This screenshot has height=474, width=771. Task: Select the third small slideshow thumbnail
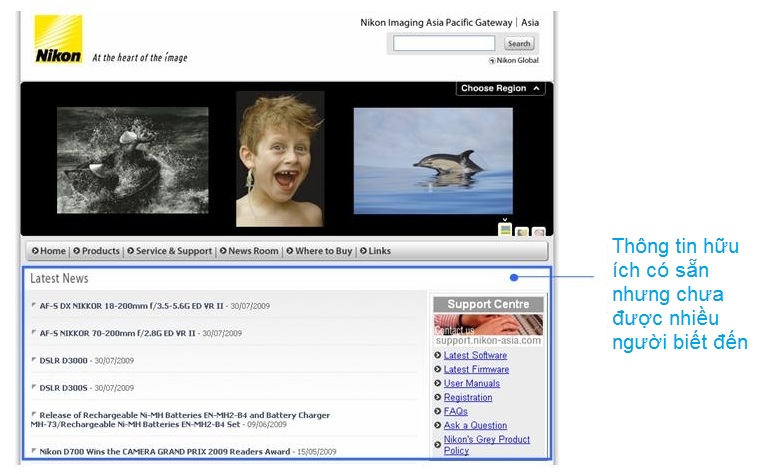[539, 231]
